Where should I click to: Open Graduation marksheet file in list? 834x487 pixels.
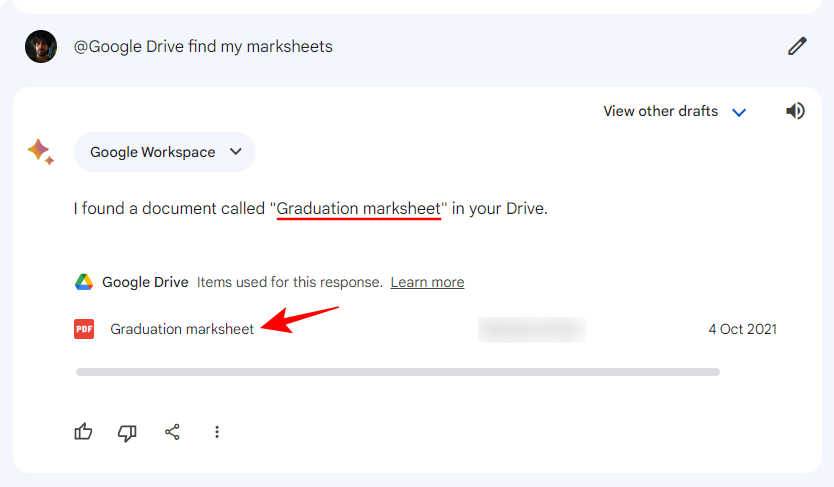[182, 329]
